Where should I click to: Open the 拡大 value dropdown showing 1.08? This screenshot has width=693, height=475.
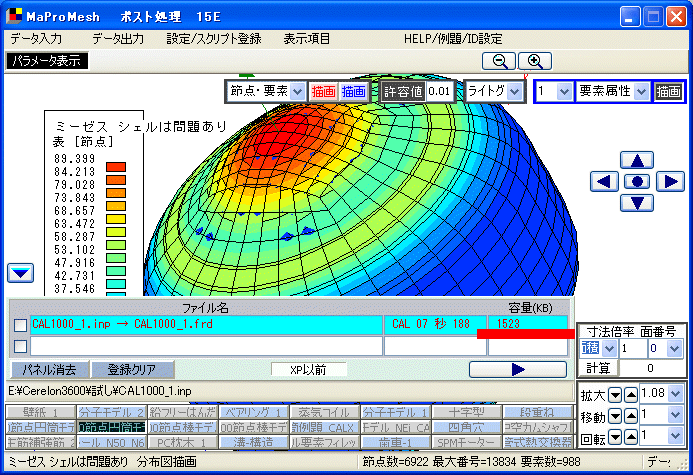point(675,393)
